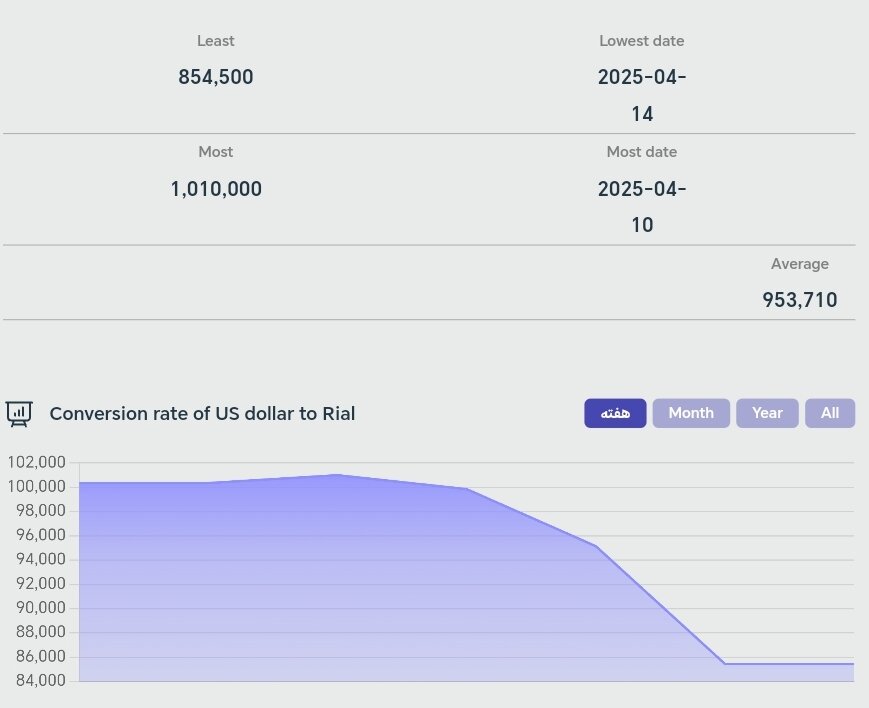Click the lowest date value 2025-04-14

pos(642,95)
